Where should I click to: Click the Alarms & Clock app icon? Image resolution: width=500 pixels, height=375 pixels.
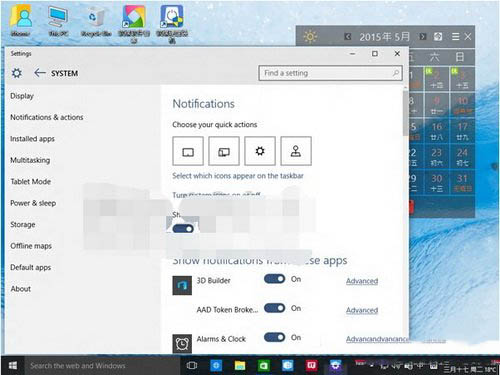click(x=182, y=343)
